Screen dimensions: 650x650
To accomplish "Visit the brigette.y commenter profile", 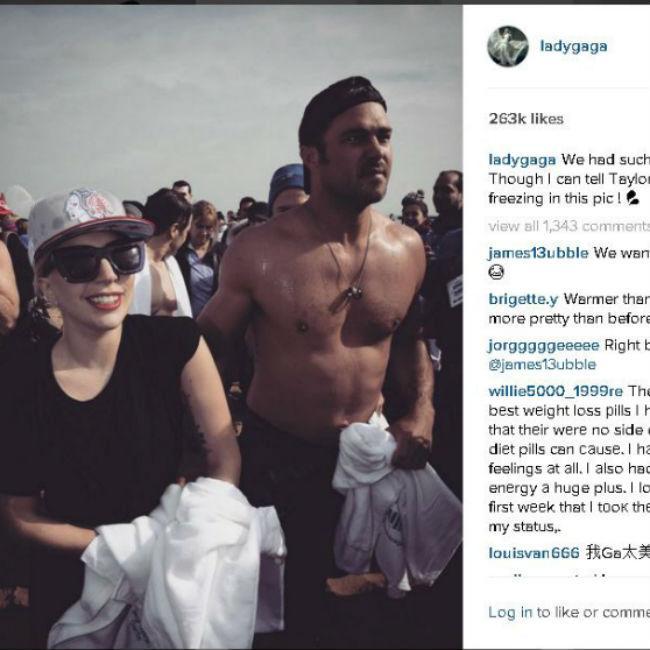I will click(523, 299).
